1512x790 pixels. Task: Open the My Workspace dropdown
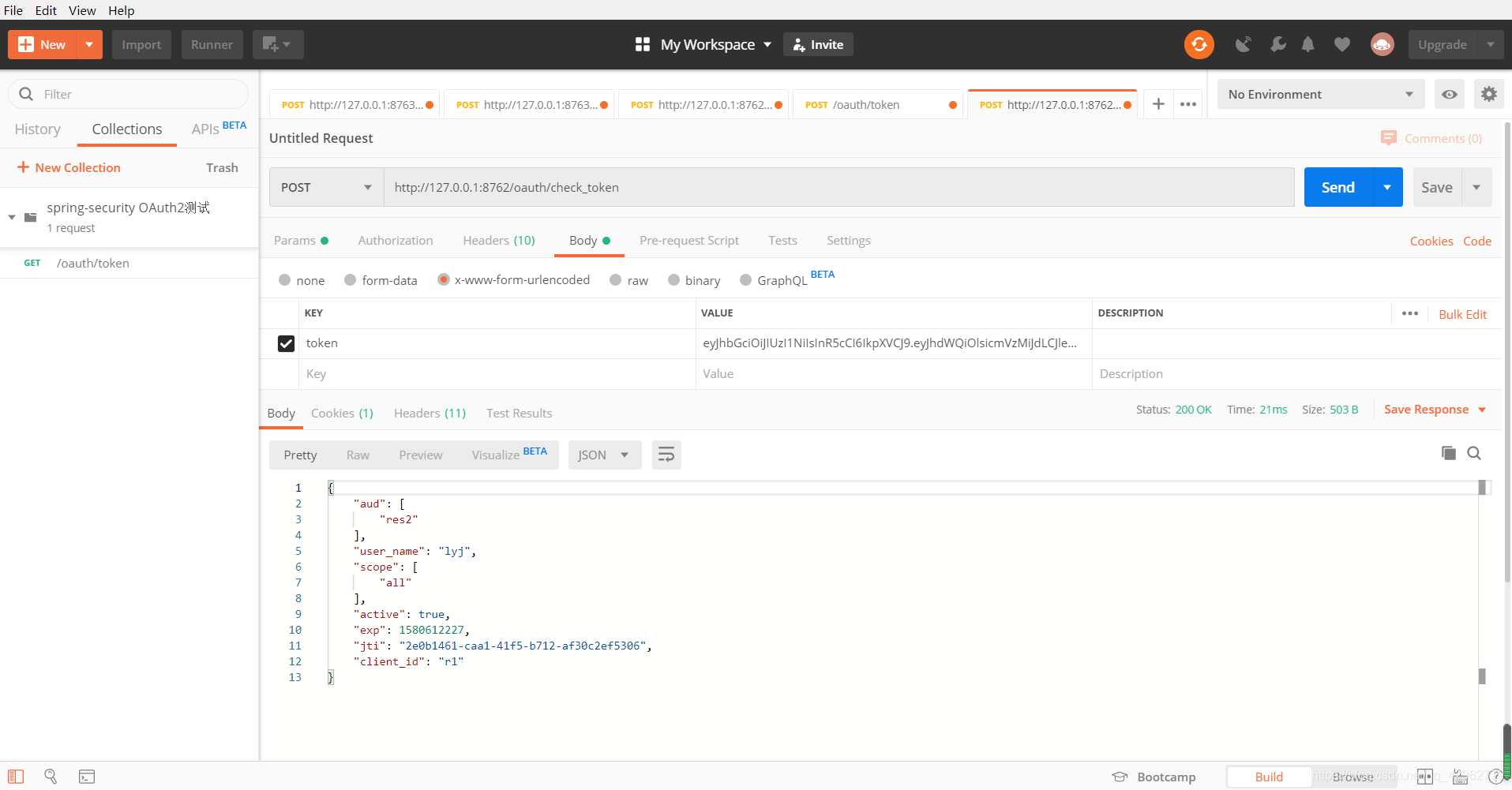(715, 44)
